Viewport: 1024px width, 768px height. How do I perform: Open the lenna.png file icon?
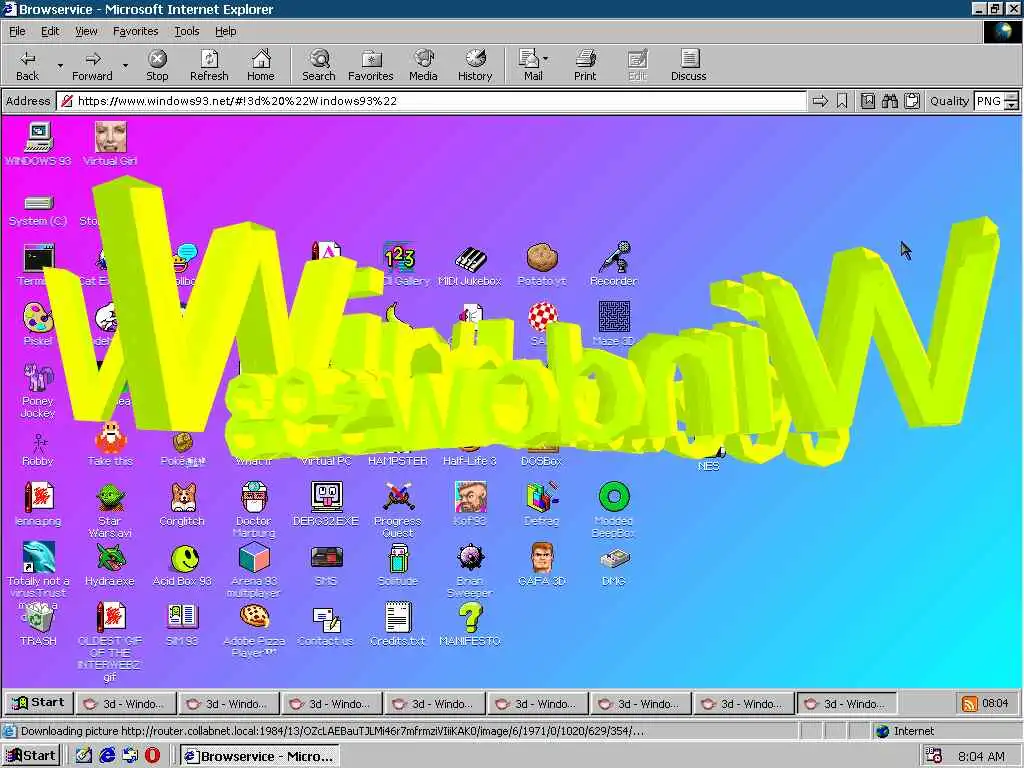pyautogui.click(x=38, y=504)
